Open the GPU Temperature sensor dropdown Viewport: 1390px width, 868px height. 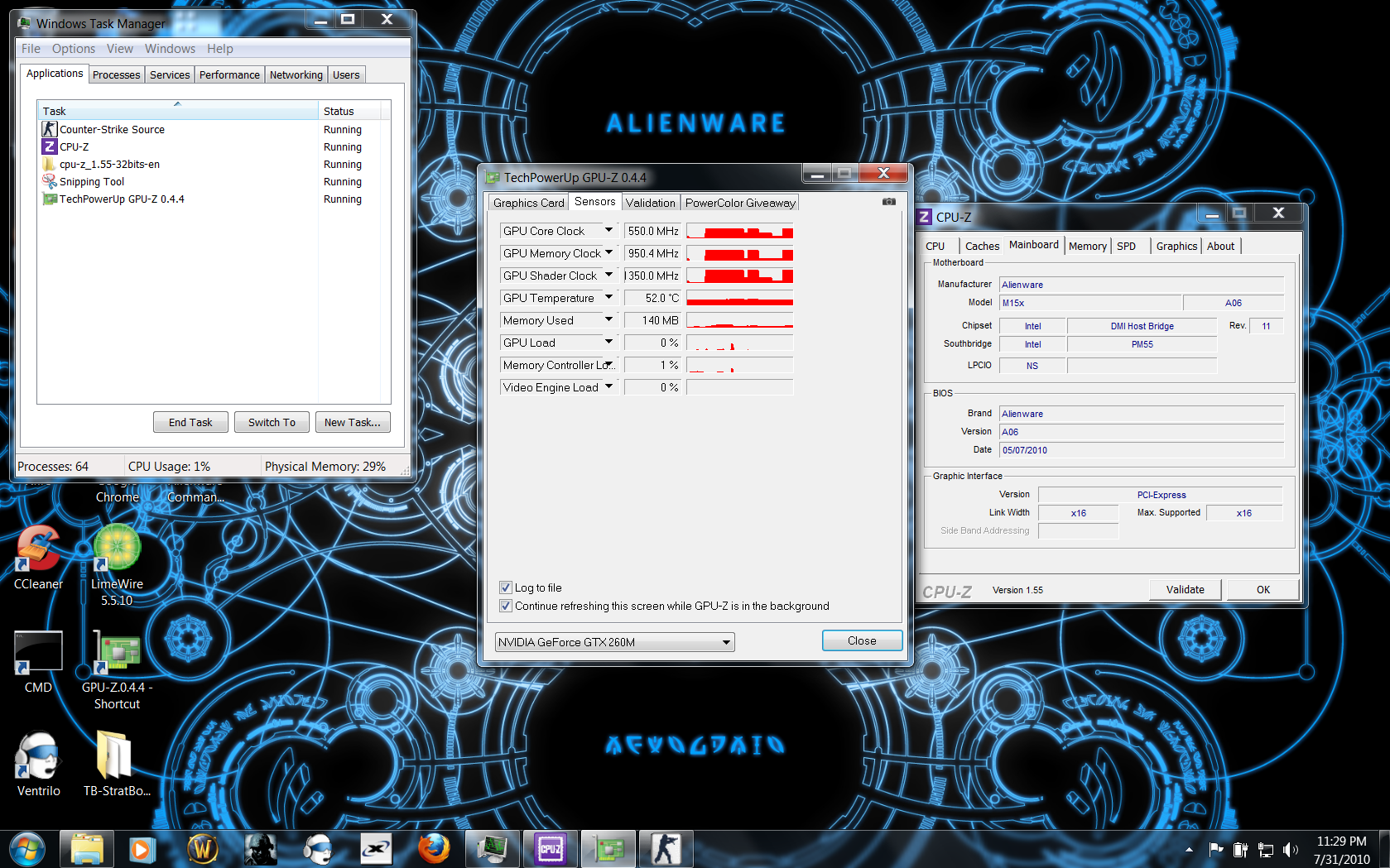tap(608, 297)
